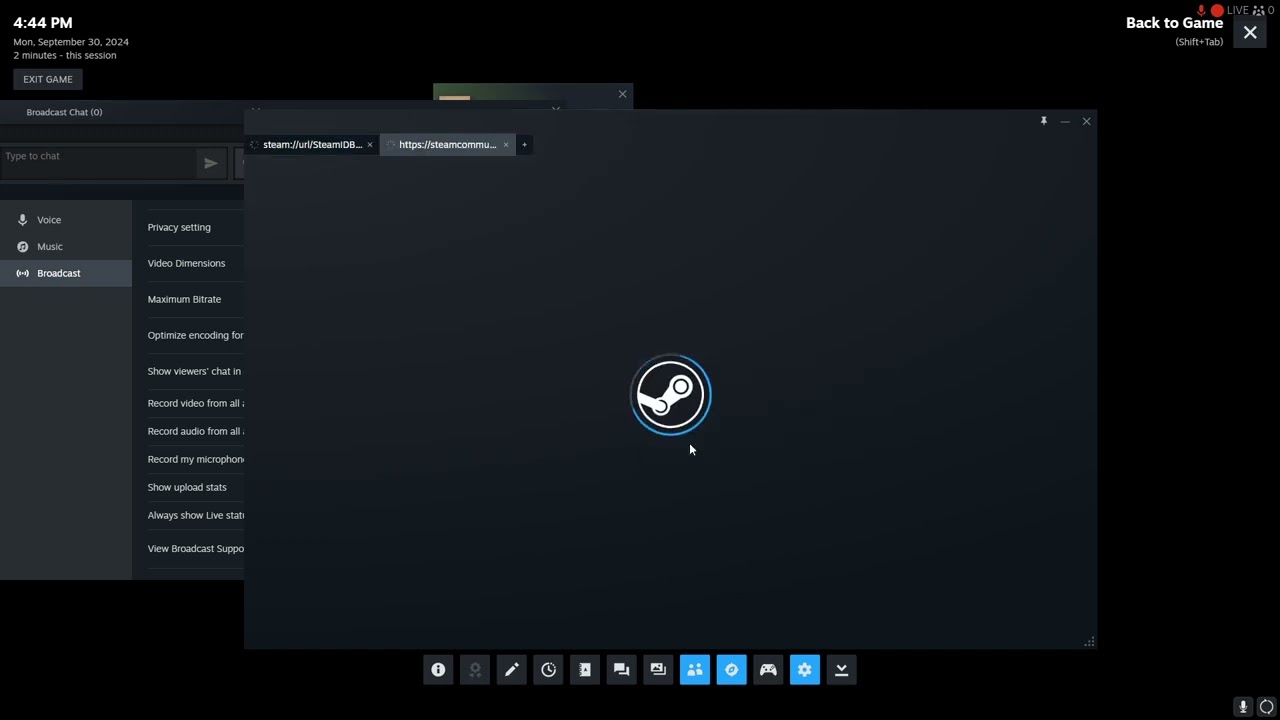Click Back to Game
Viewport: 1280px width, 720px height.
click(1174, 23)
